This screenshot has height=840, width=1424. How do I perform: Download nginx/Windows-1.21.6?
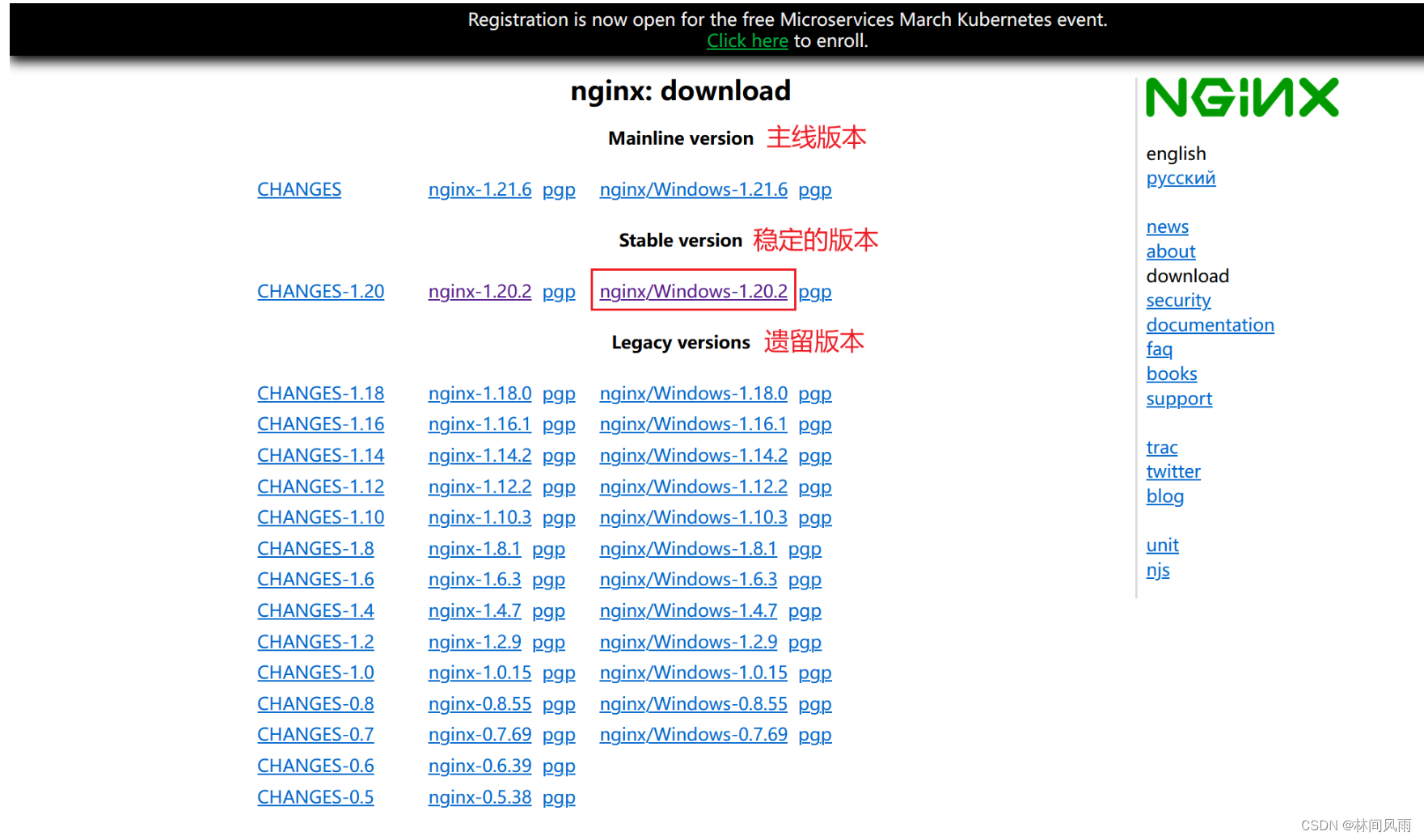[x=693, y=189]
